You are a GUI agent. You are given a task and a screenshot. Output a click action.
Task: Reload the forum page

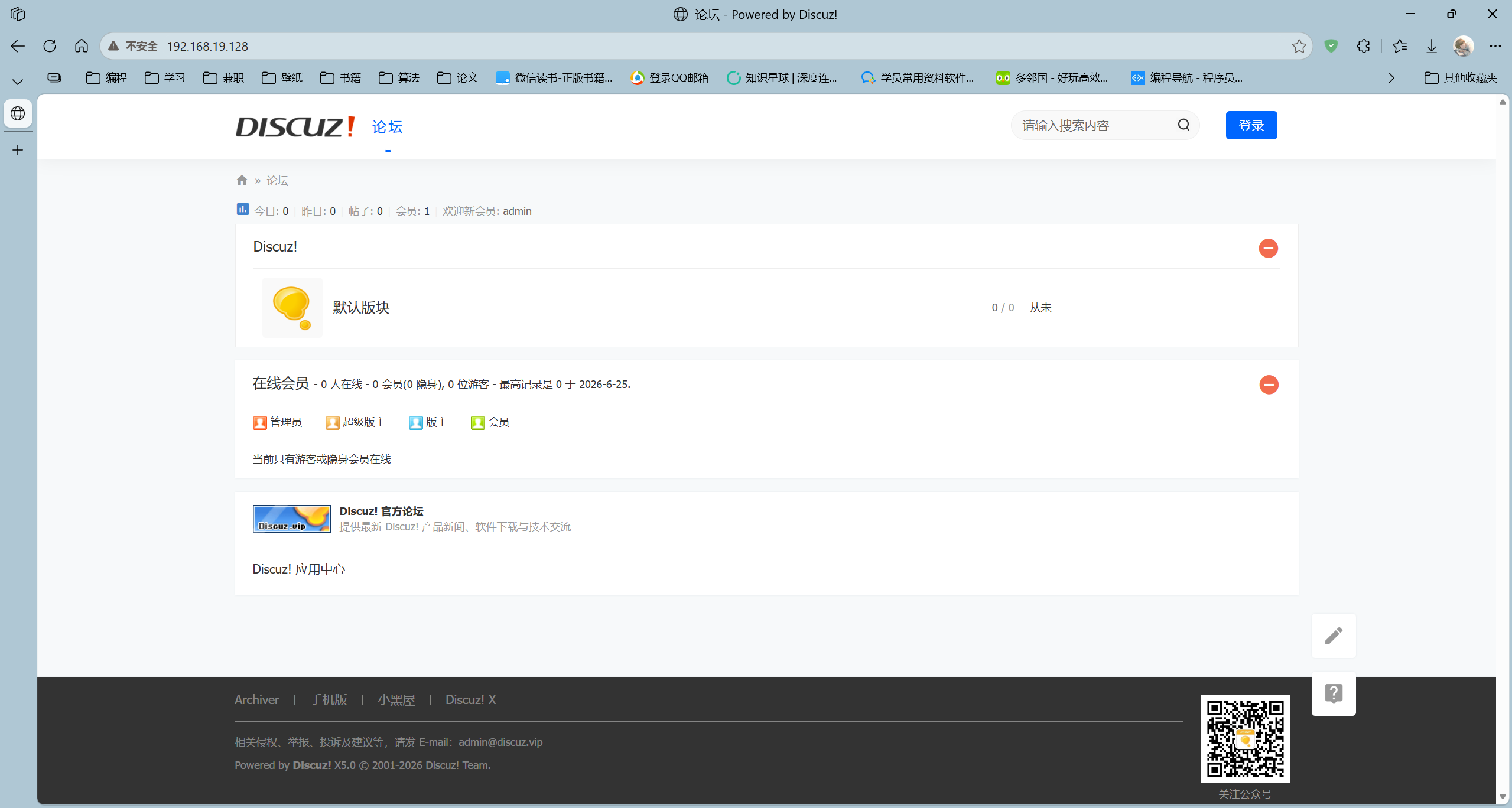coord(50,46)
